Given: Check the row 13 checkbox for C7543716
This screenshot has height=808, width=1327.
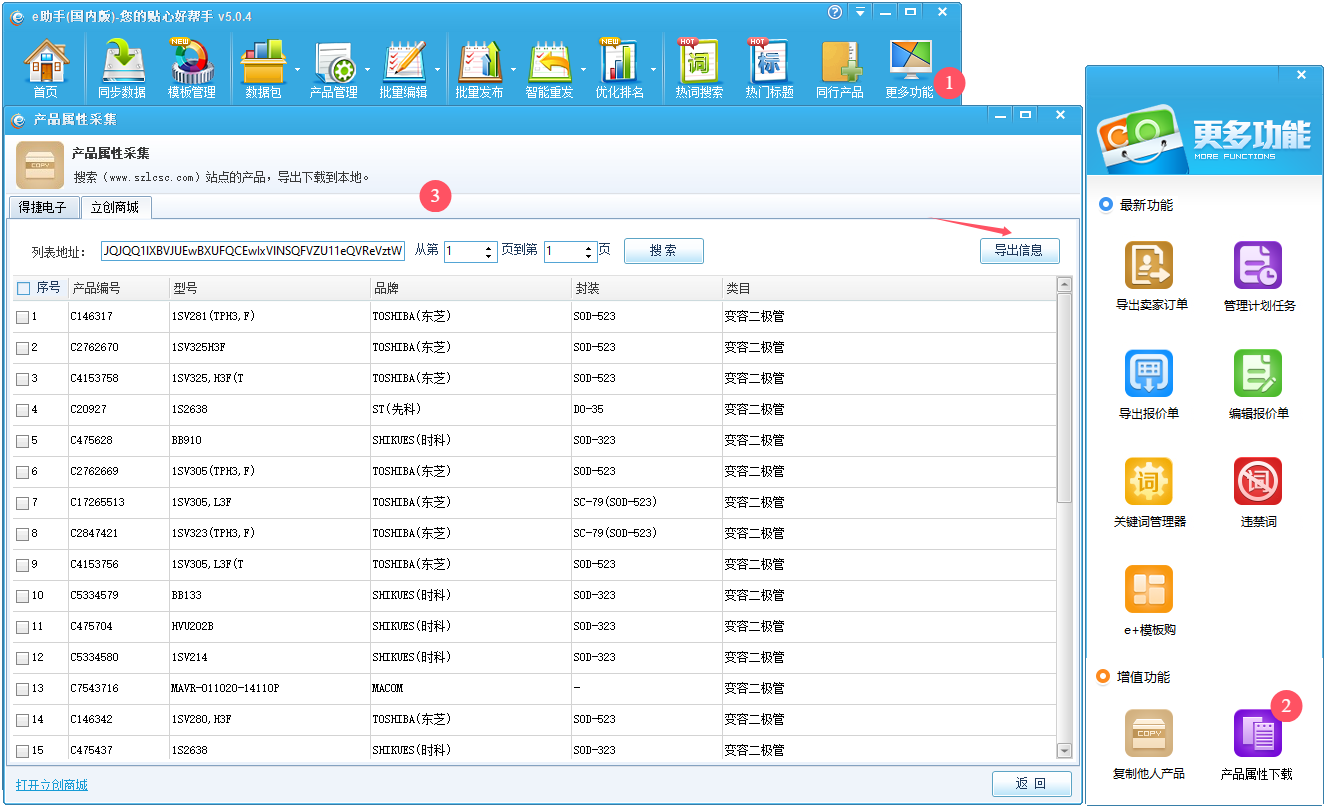Looking at the screenshot, I should click(22, 689).
